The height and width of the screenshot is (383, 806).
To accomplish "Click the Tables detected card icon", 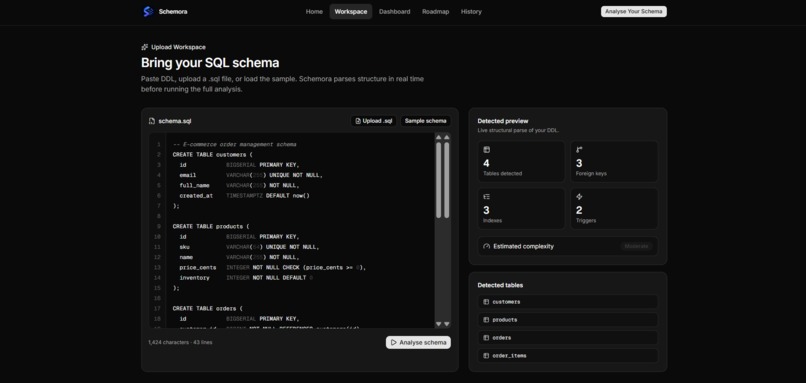I will pos(486,150).
